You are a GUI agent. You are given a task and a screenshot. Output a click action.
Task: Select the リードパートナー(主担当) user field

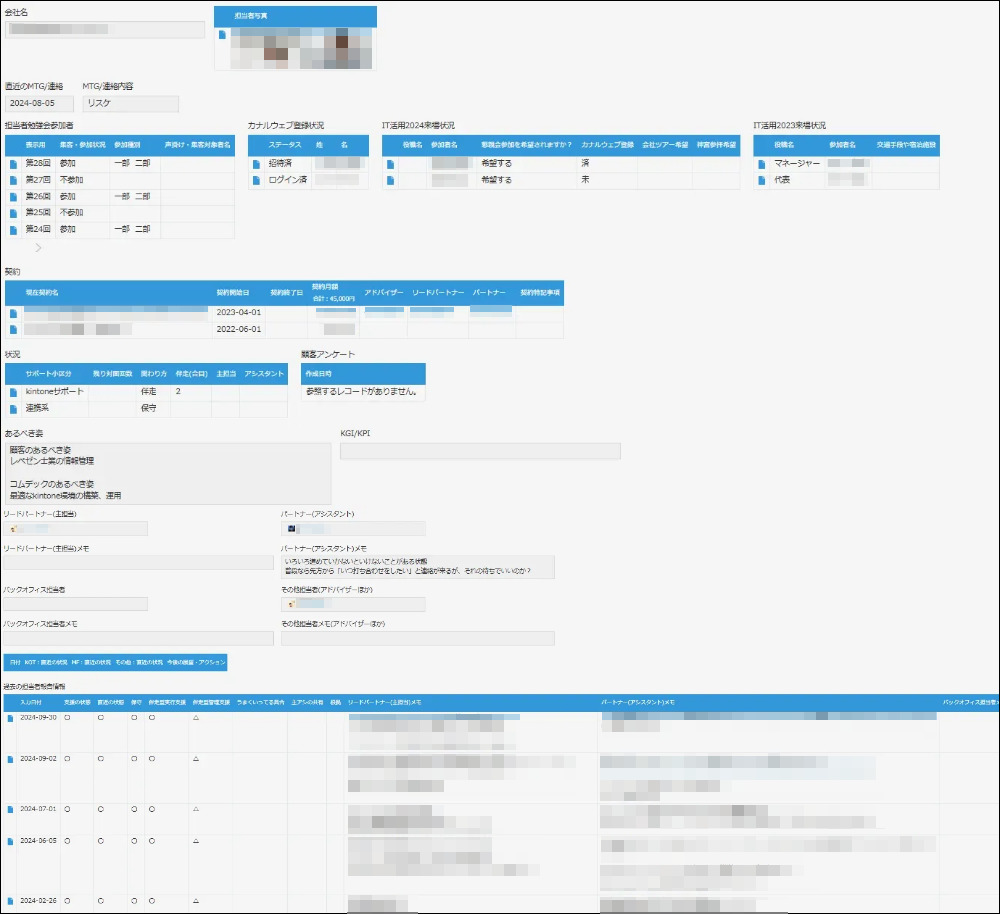[x=75, y=529]
